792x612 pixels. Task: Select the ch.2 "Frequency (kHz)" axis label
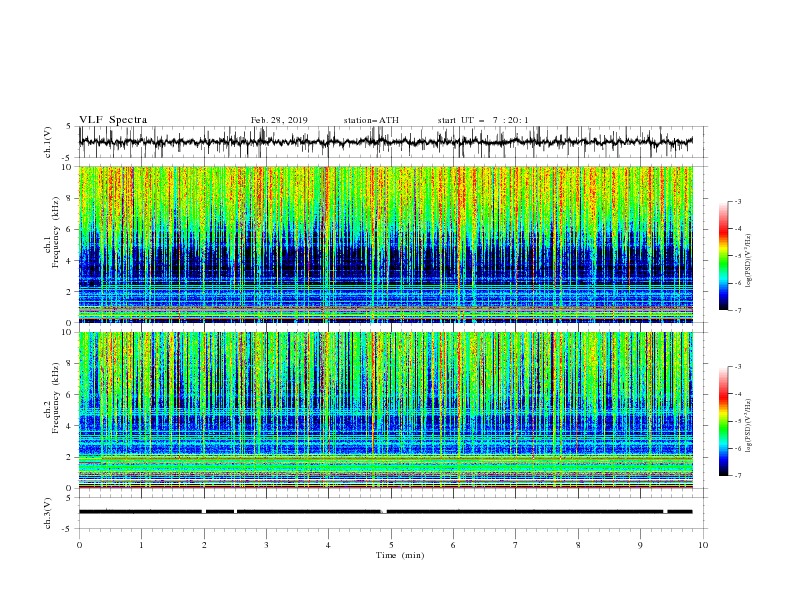coord(56,398)
